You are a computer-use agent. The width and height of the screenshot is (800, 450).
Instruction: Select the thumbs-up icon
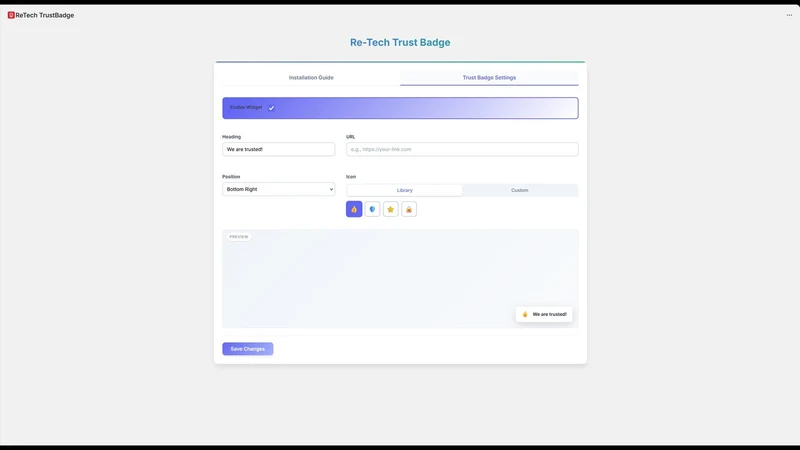click(354, 209)
